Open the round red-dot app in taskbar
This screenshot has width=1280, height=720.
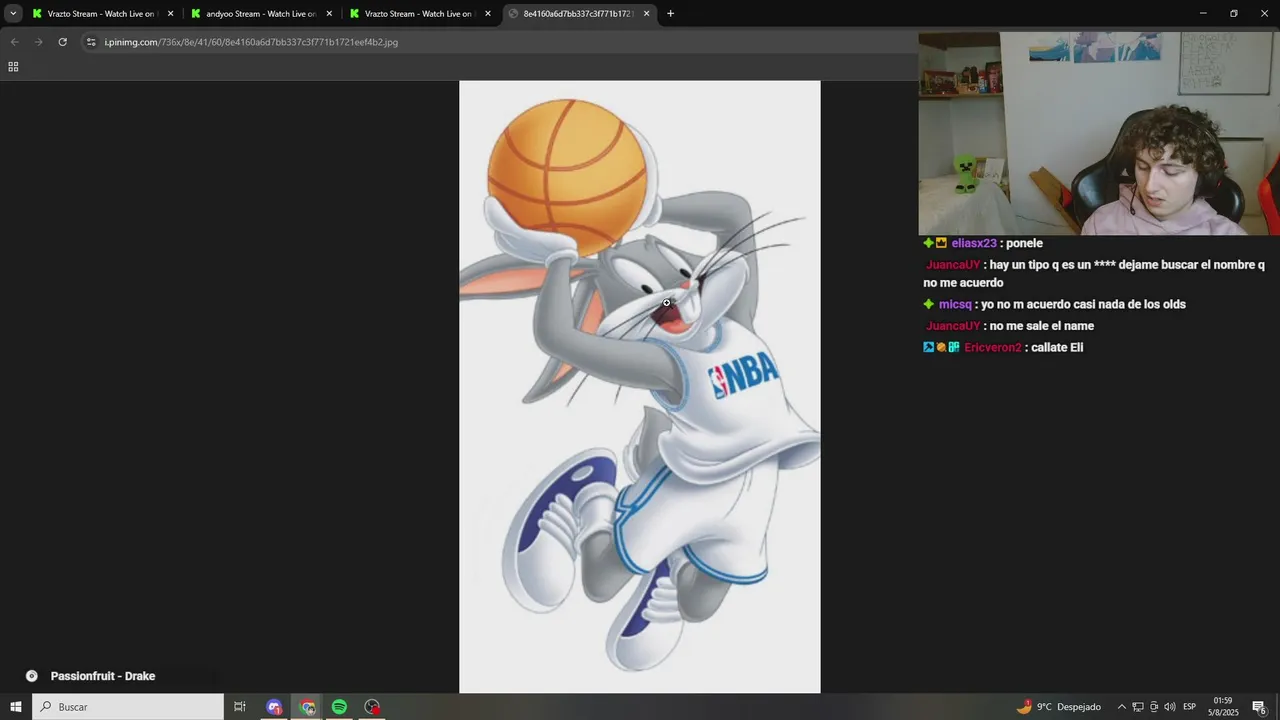(372, 707)
